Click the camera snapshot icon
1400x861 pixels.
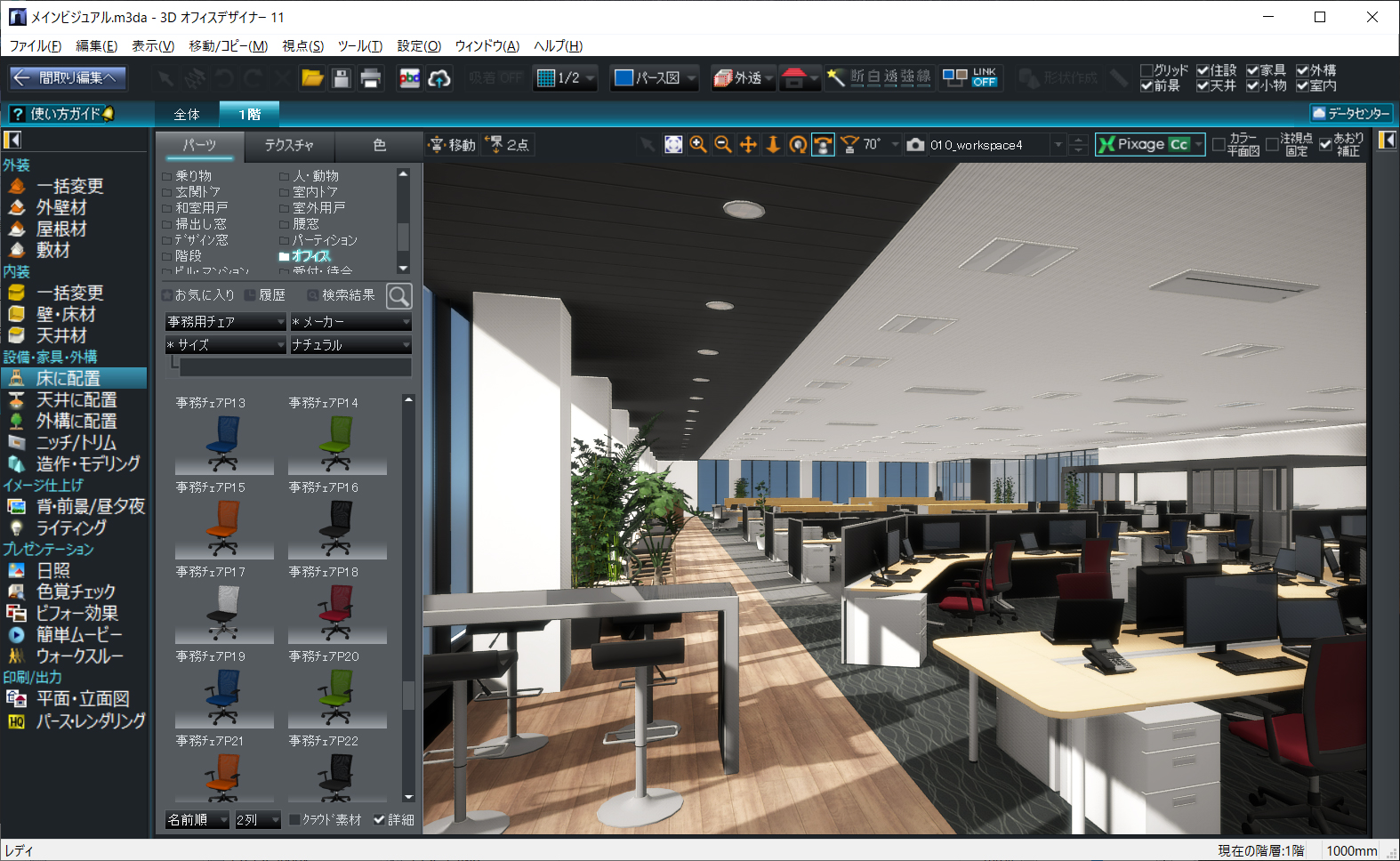click(915, 145)
